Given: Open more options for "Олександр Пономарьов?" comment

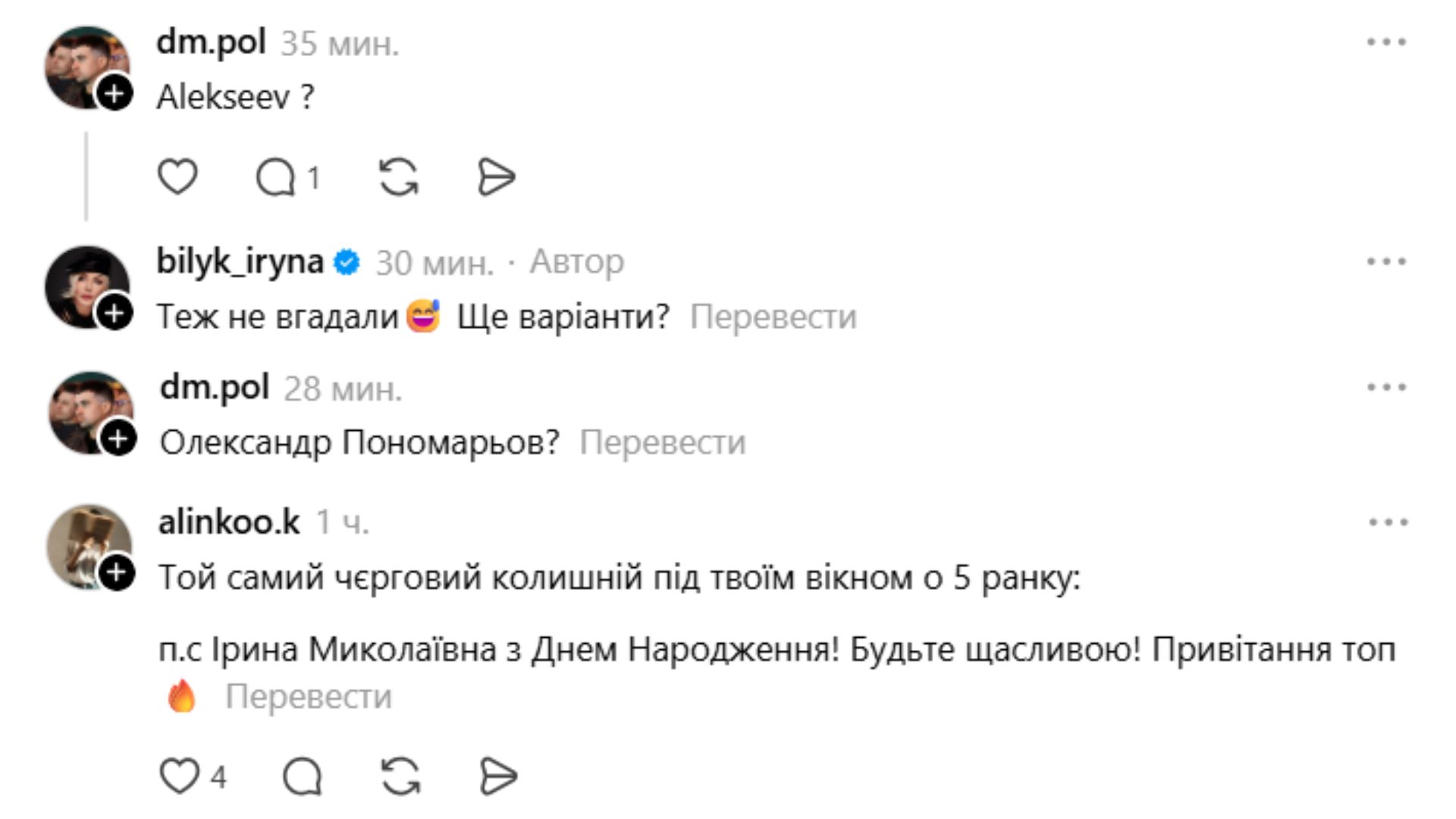Looking at the screenshot, I should click(x=1386, y=388).
